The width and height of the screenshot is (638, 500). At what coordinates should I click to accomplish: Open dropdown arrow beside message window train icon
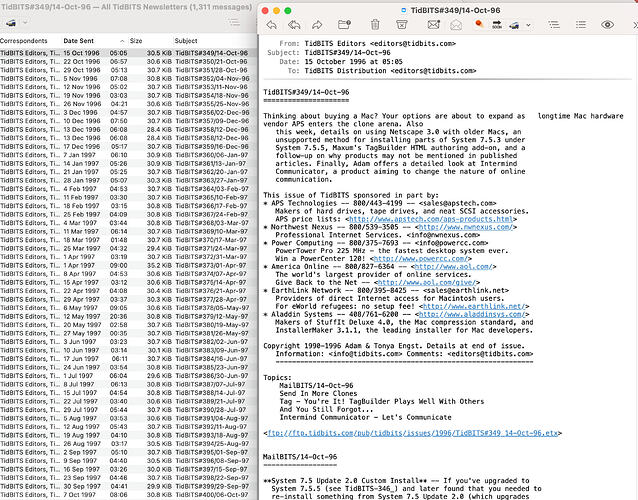tap(528, 25)
